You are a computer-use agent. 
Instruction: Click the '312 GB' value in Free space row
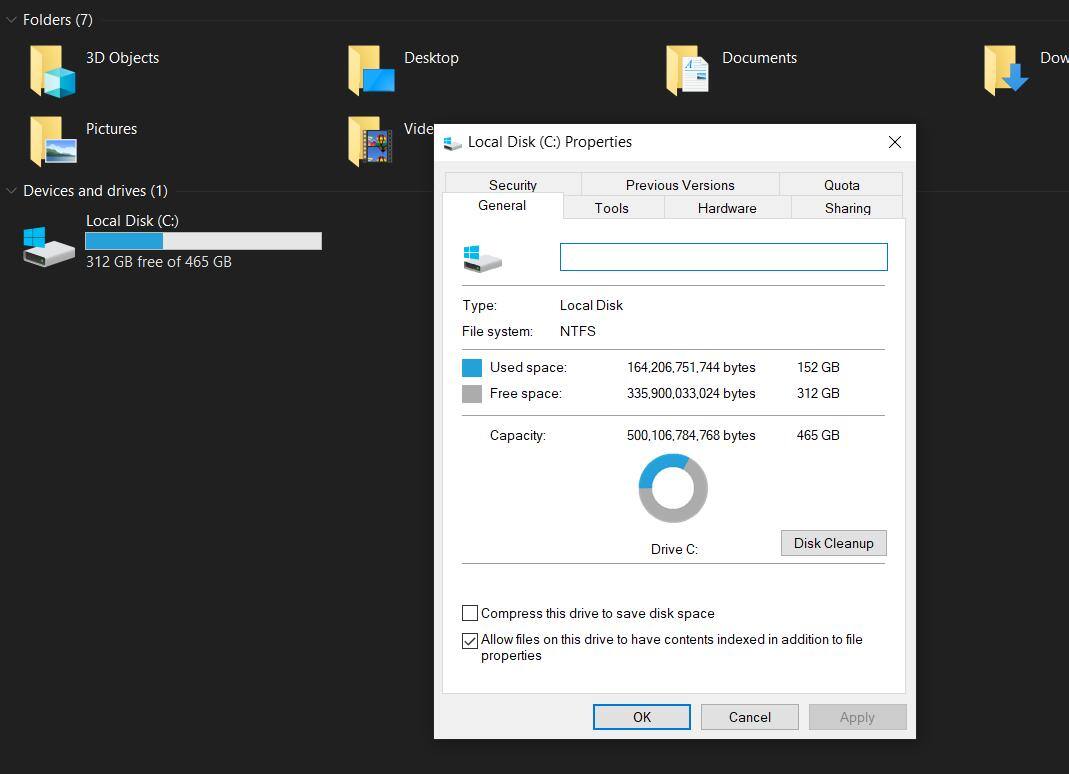click(818, 393)
